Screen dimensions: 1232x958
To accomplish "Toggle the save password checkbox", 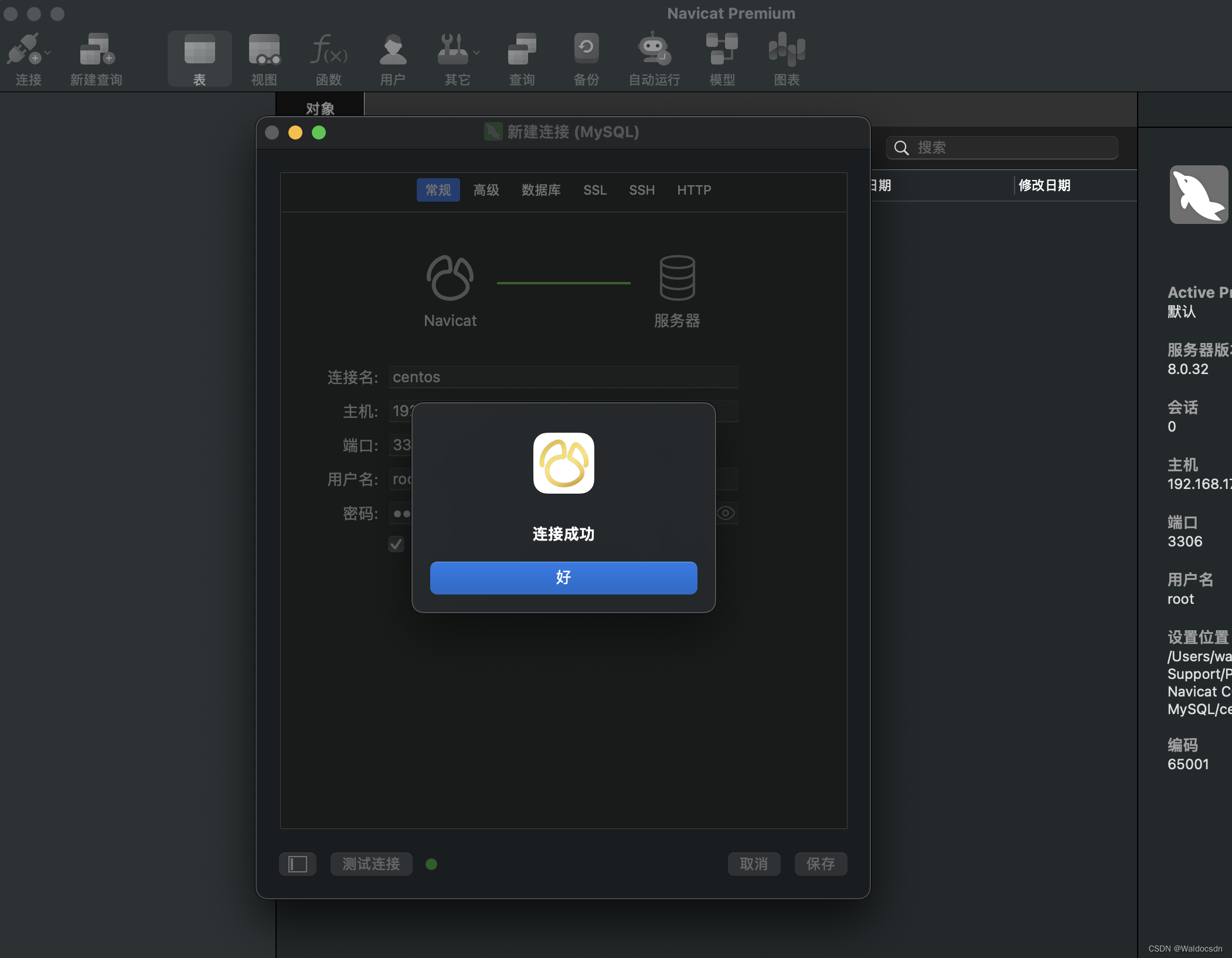I will (x=396, y=544).
